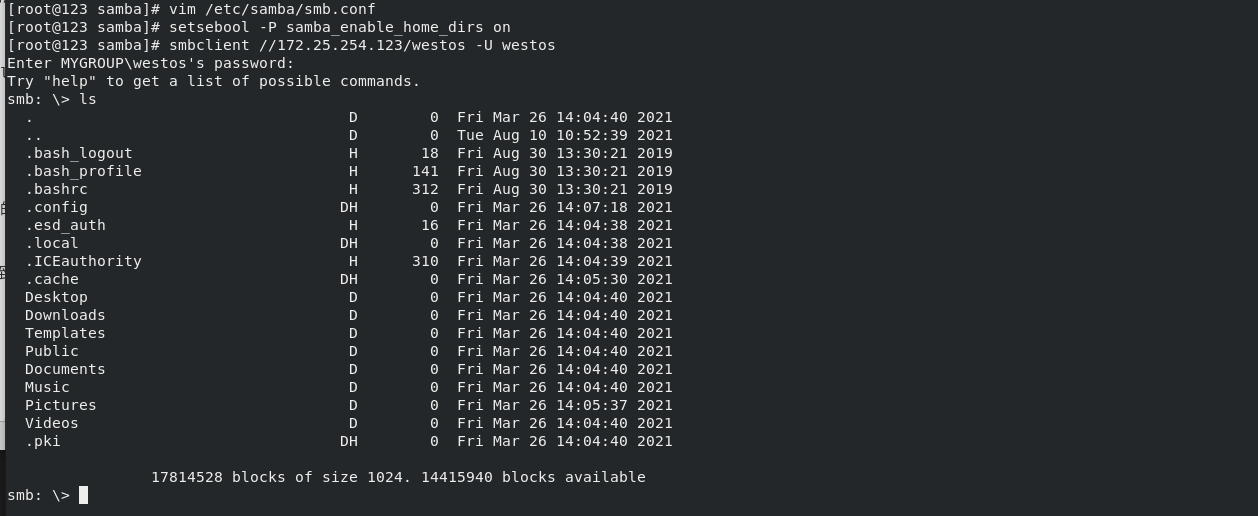
Task: Click the Public directory name
Action: tap(52, 351)
